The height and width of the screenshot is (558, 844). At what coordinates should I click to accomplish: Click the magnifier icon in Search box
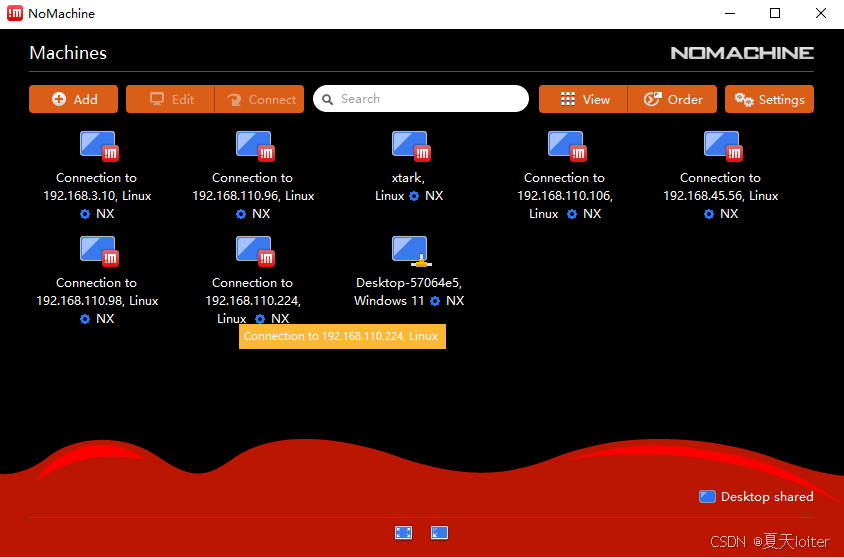pyautogui.click(x=327, y=100)
